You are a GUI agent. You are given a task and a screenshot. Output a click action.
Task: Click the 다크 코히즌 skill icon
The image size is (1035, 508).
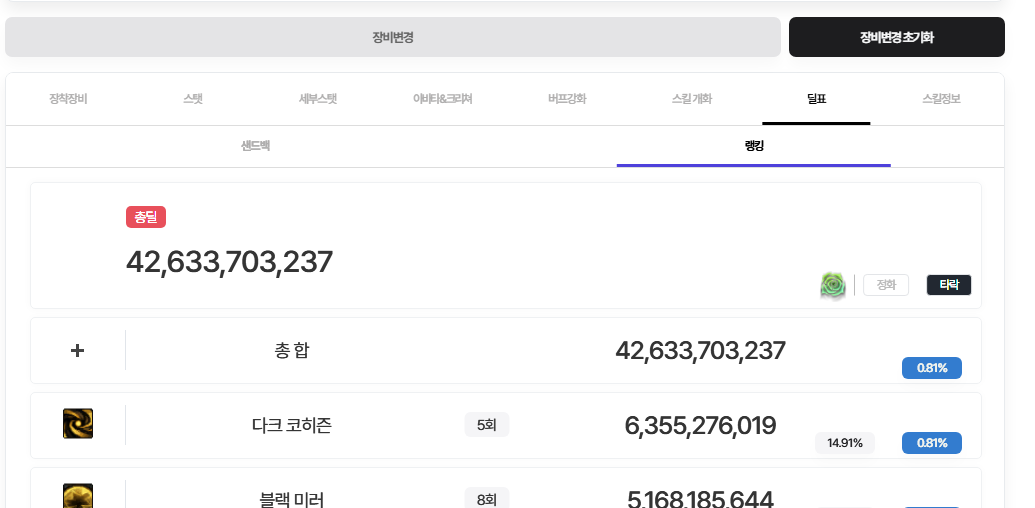click(x=78, y=424)
